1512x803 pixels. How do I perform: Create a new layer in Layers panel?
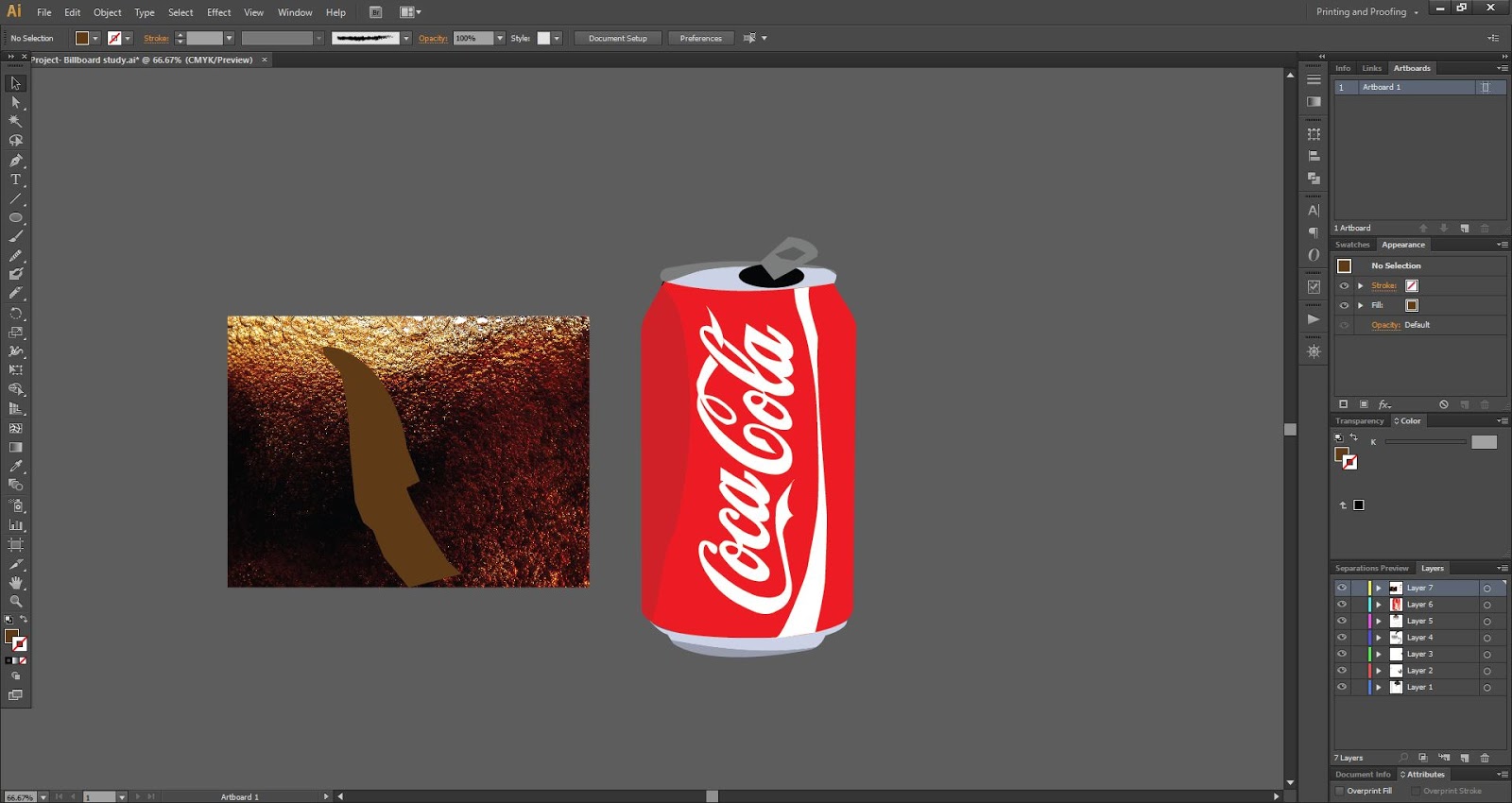coord(1465,758)
